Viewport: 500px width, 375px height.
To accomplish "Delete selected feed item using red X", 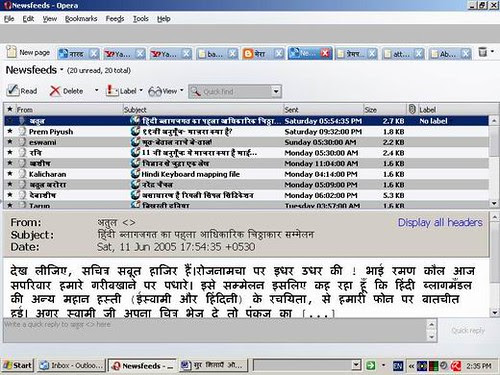I will coord(55,91).
